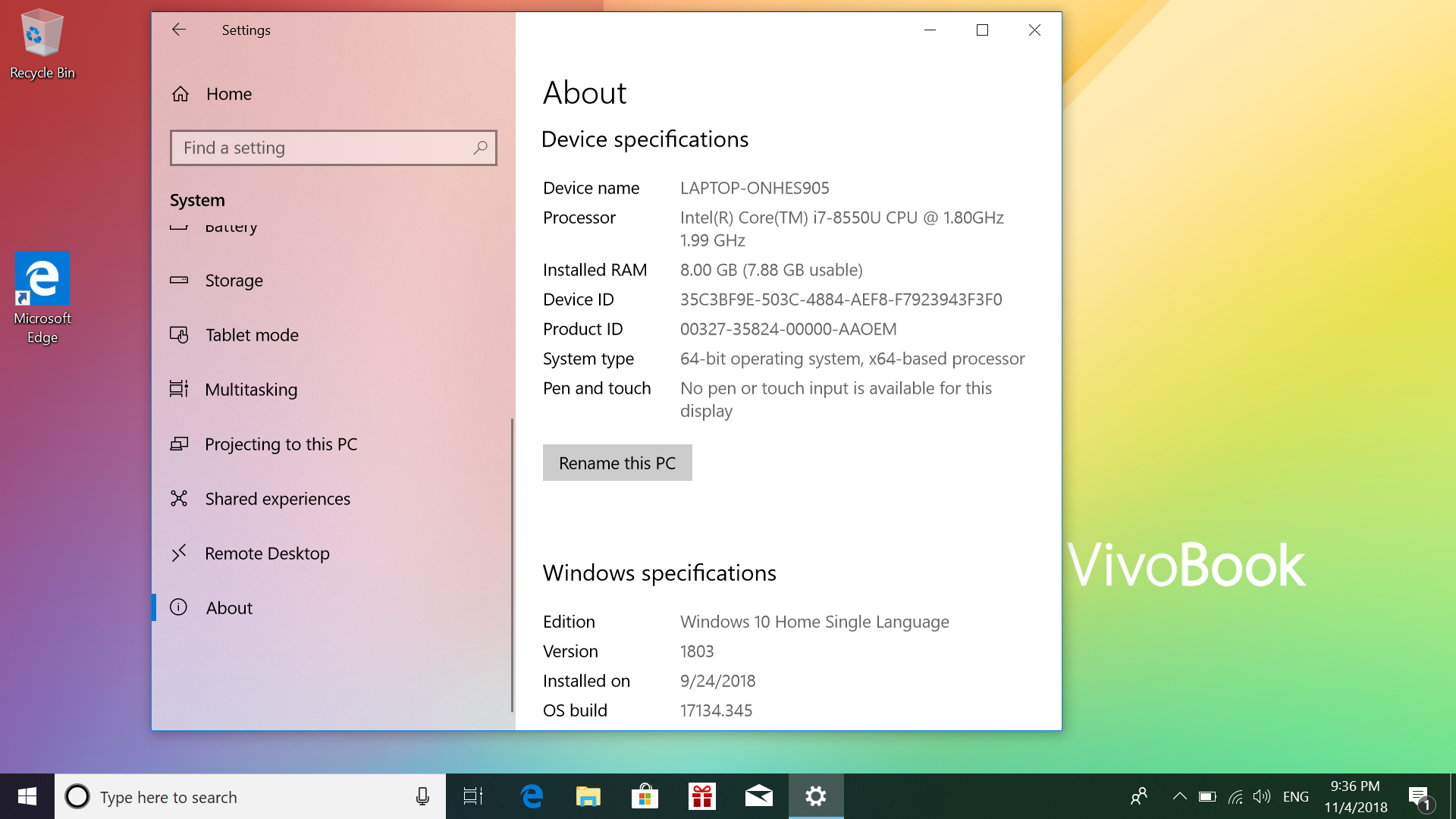The image size is (1456, 819).
Task: Select the About page in sidebar
Action: point(334,608)
